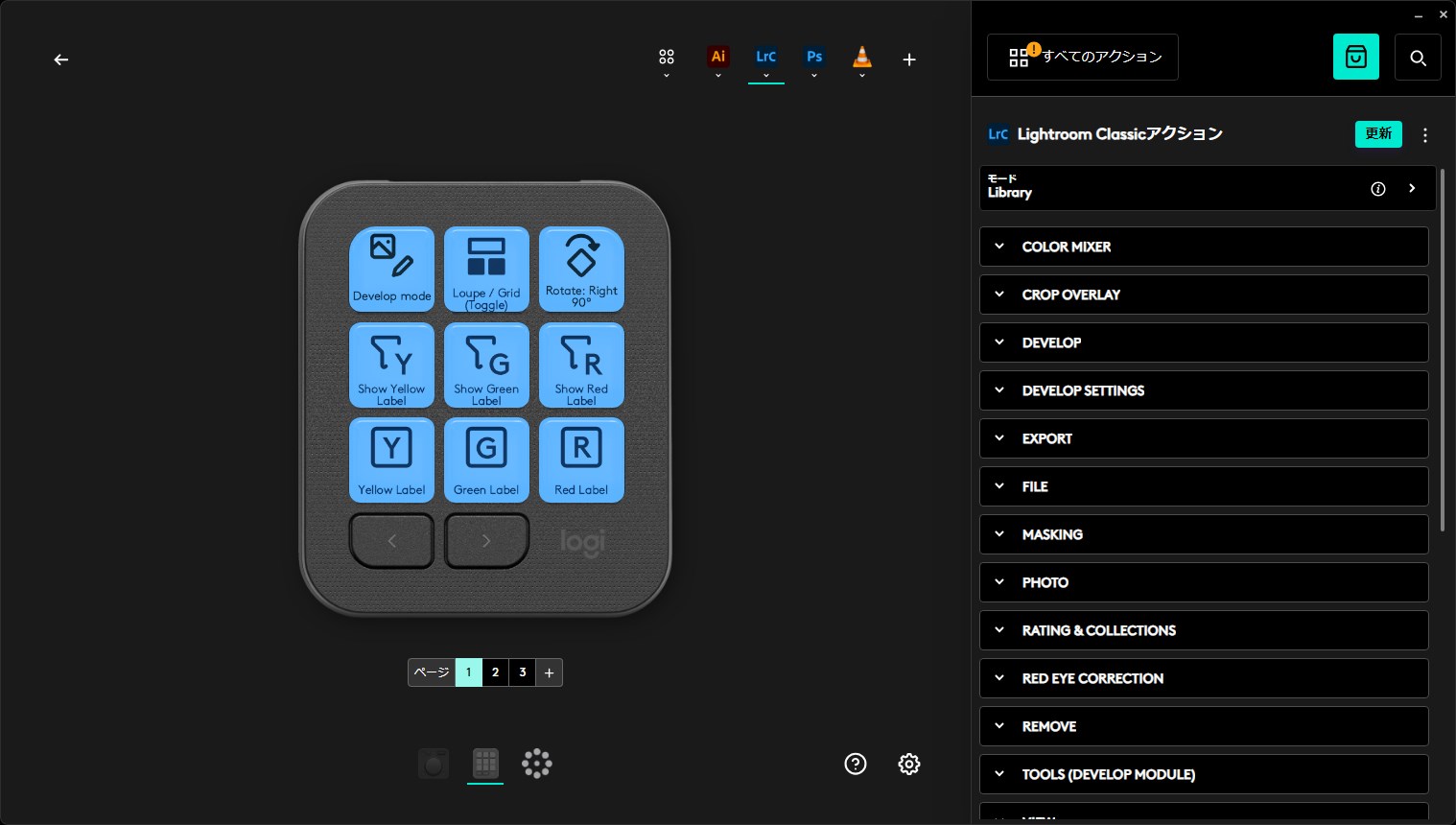1456x825 pixels.
Task: Expand the MASKING section
Action: pyautogui.click(x=1204, y=534)
